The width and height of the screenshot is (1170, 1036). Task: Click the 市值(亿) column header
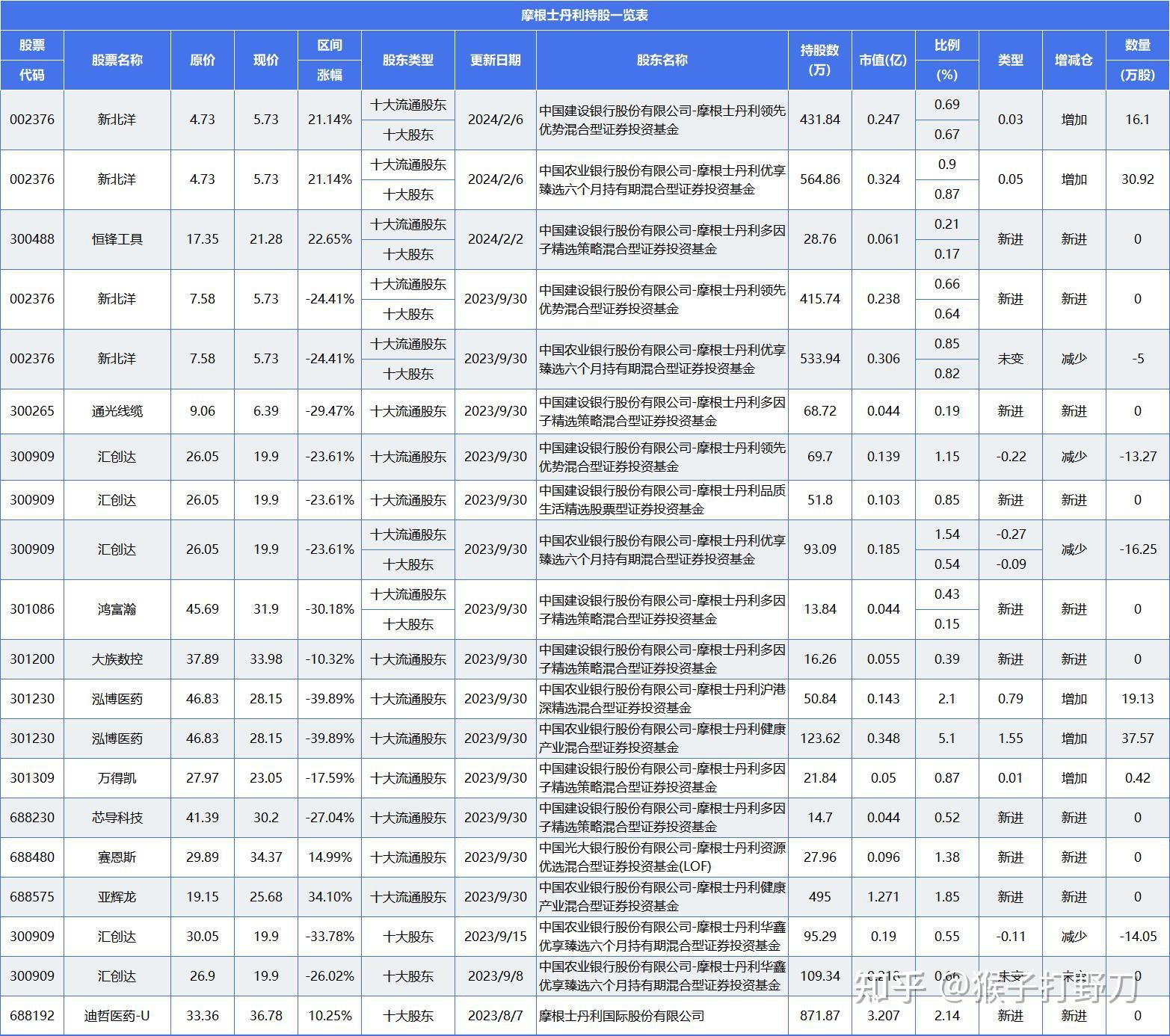(883, 60)
